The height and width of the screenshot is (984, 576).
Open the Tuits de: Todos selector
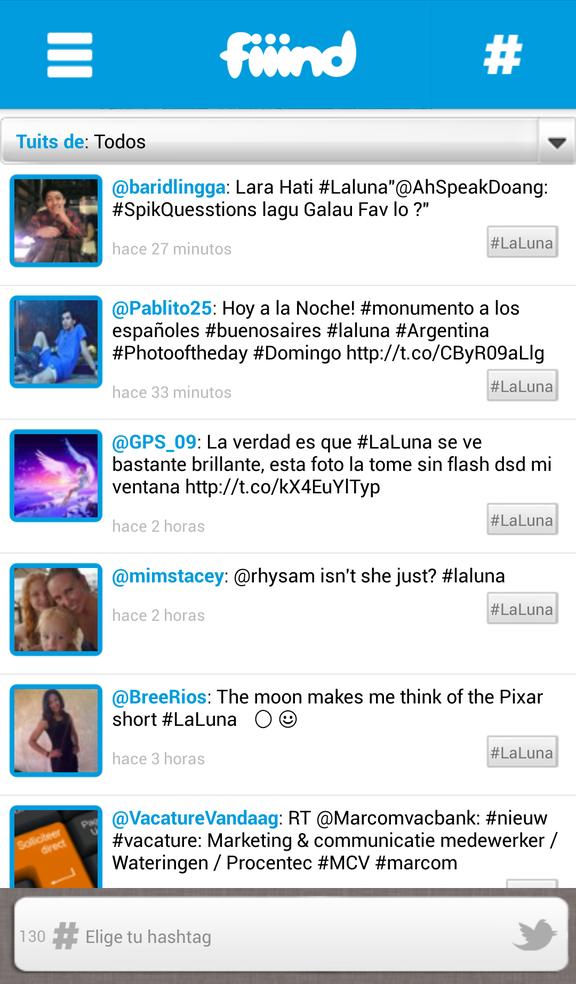[x=288, y=141]
